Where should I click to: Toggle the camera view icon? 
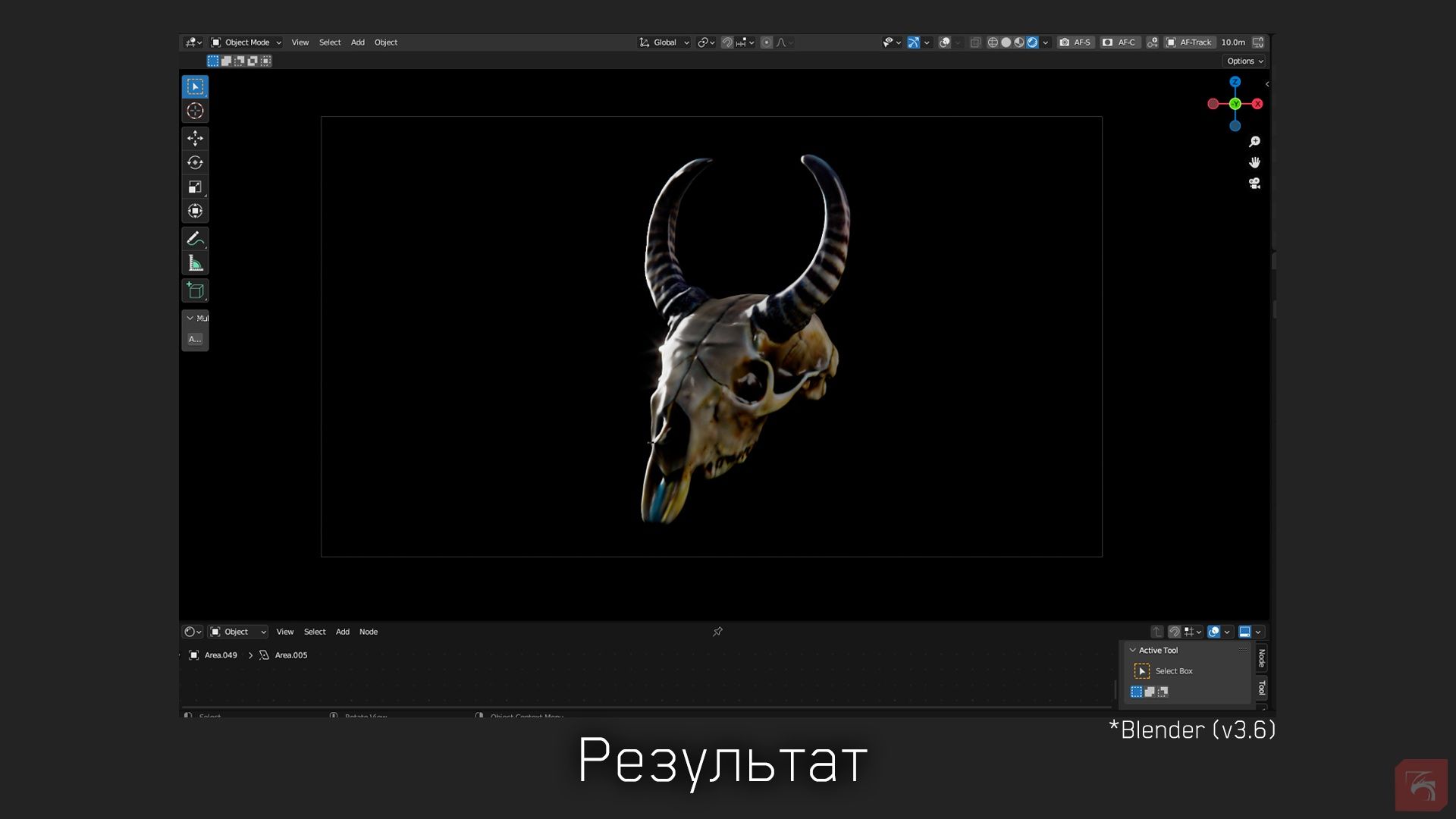tap(1254, 184)
